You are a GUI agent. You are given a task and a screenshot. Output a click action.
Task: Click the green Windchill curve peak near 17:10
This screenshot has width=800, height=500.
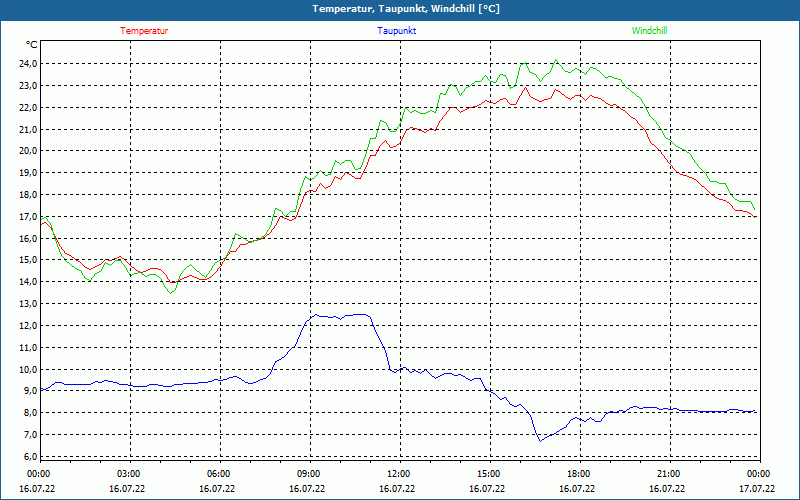tap(556, 60)
